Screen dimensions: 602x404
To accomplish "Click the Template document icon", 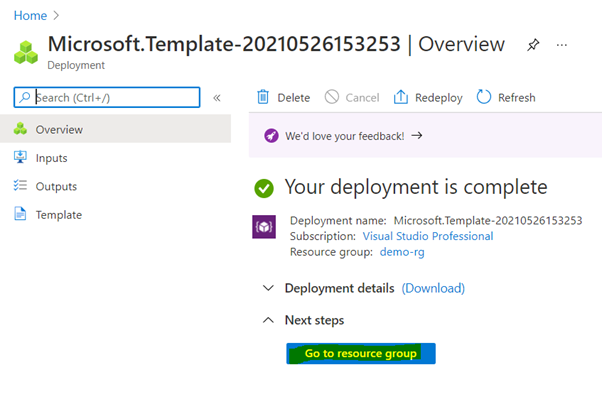I will 20,214.
